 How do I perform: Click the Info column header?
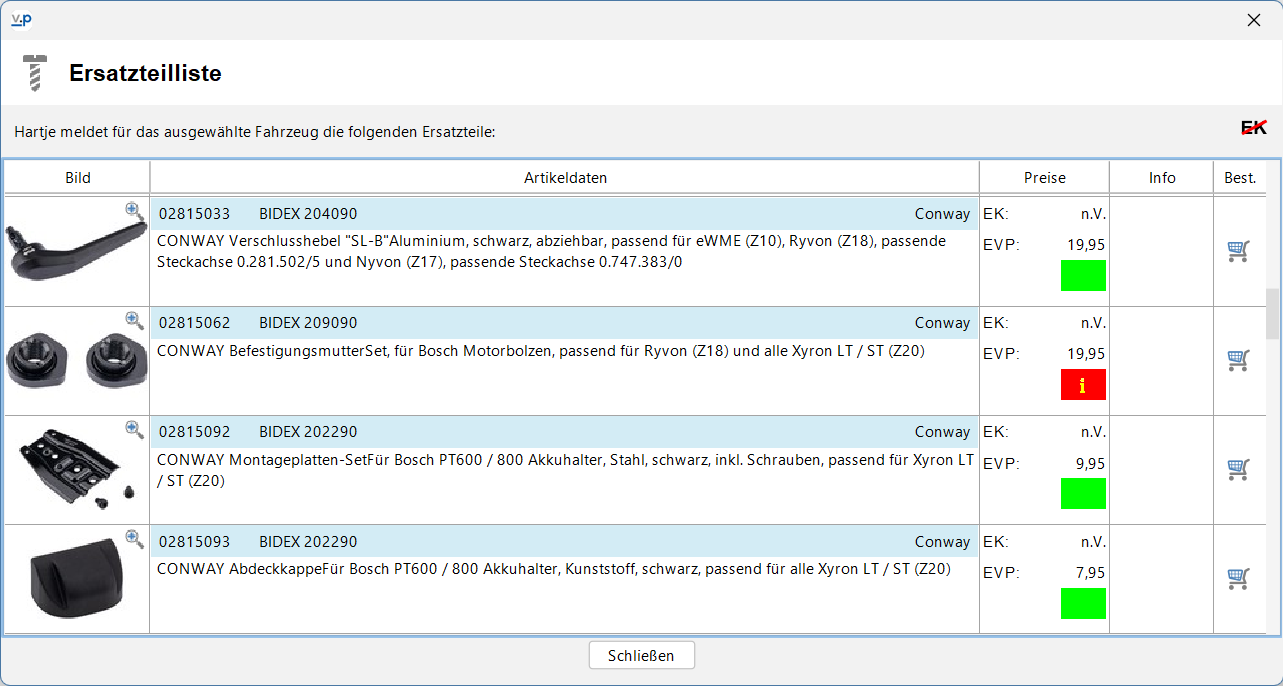tap(1162, 178)
